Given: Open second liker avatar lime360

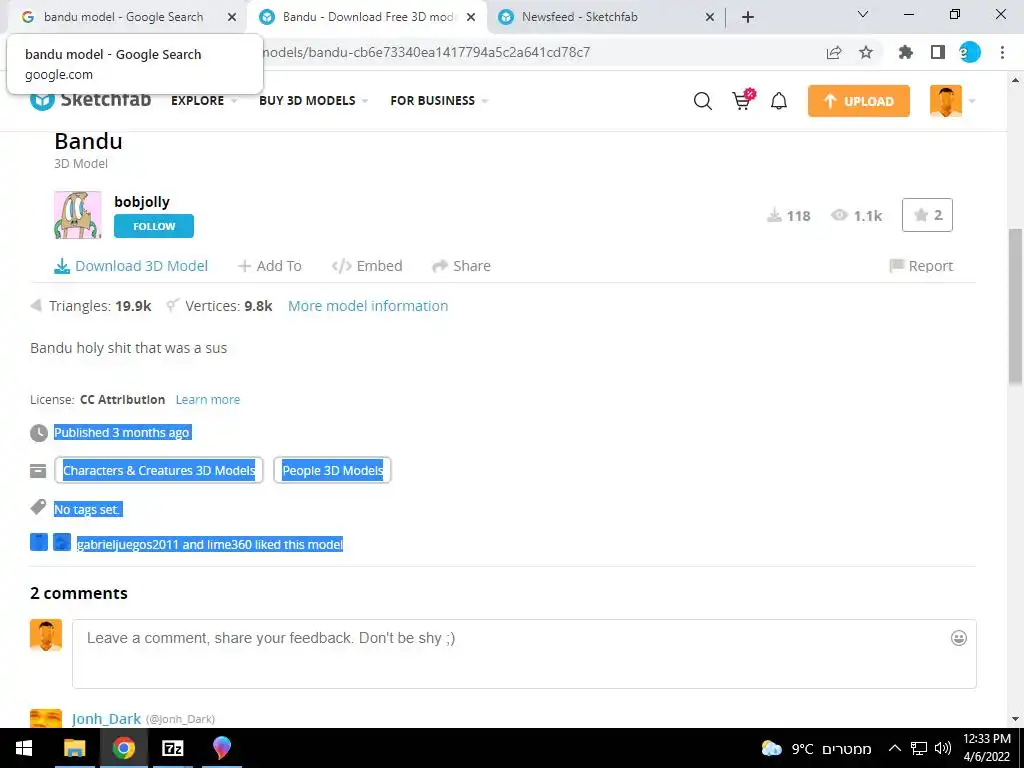Looking at the screenshot, I should click(x=62, y=542).
